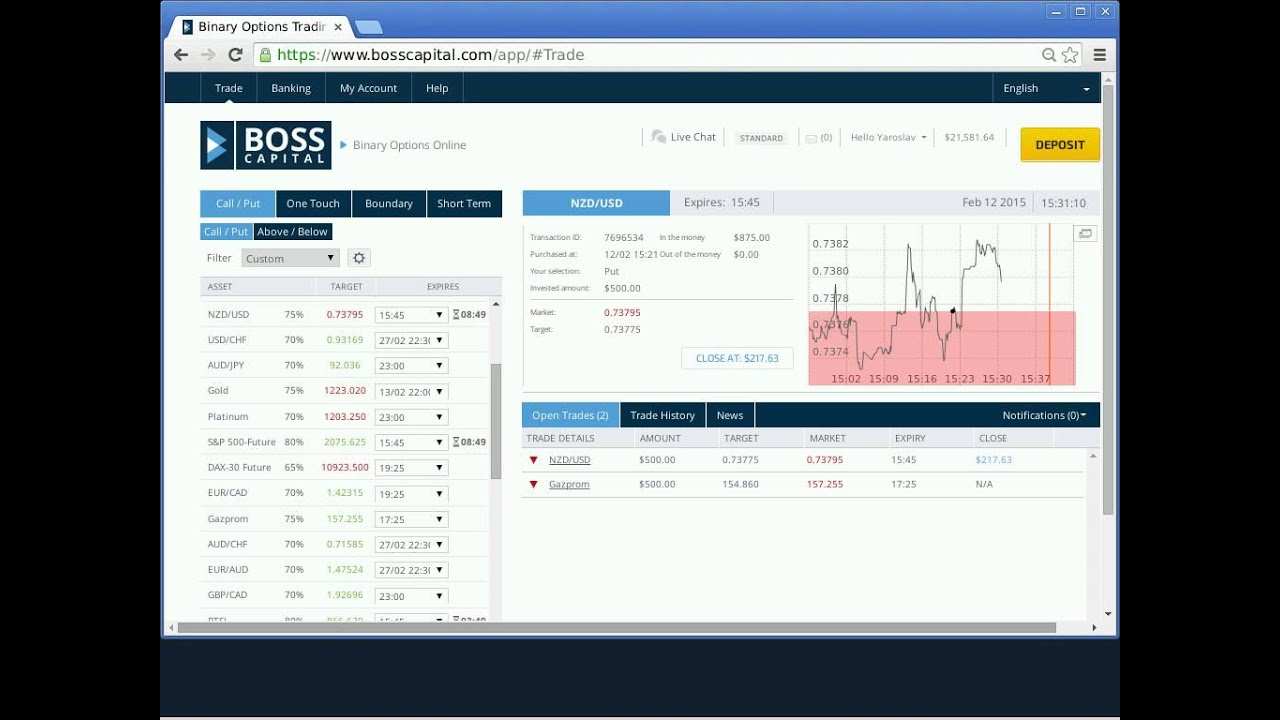
Task: Open the Chrome hamburger menu
Action: coord(1099,55)
